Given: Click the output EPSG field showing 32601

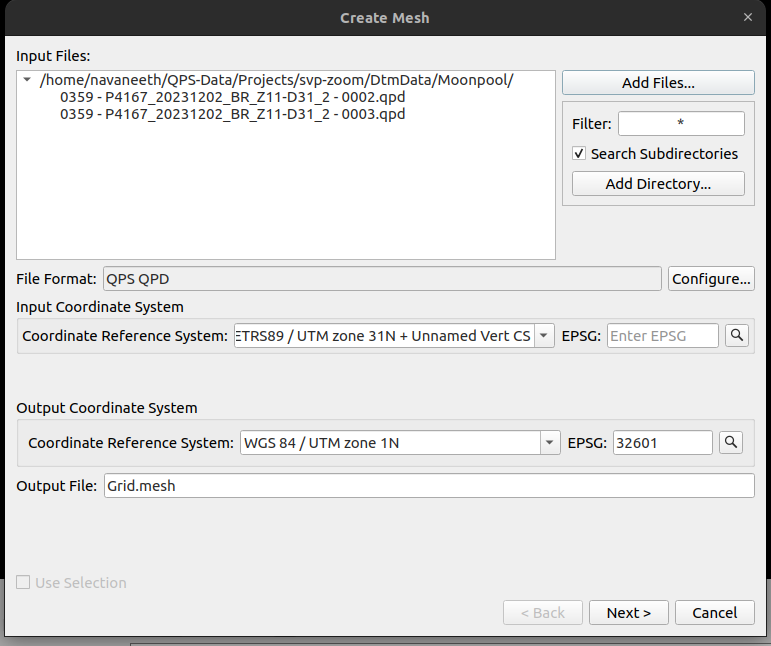Looking at the screenshot, I should tap(662, 442).
